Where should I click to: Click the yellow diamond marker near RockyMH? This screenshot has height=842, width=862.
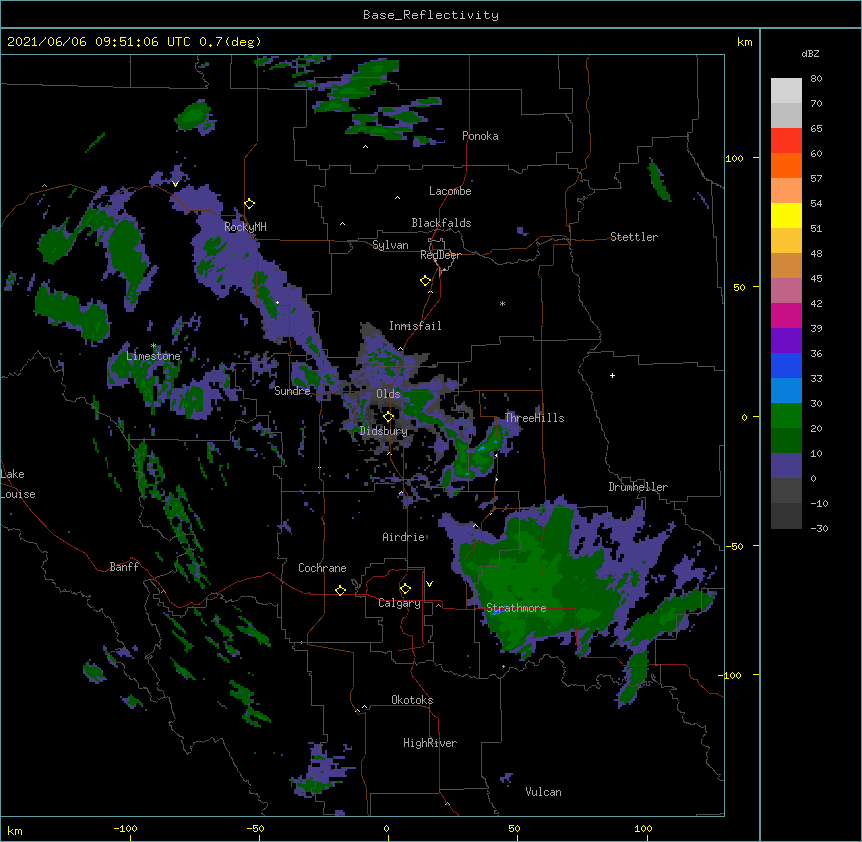coord(250,204)
